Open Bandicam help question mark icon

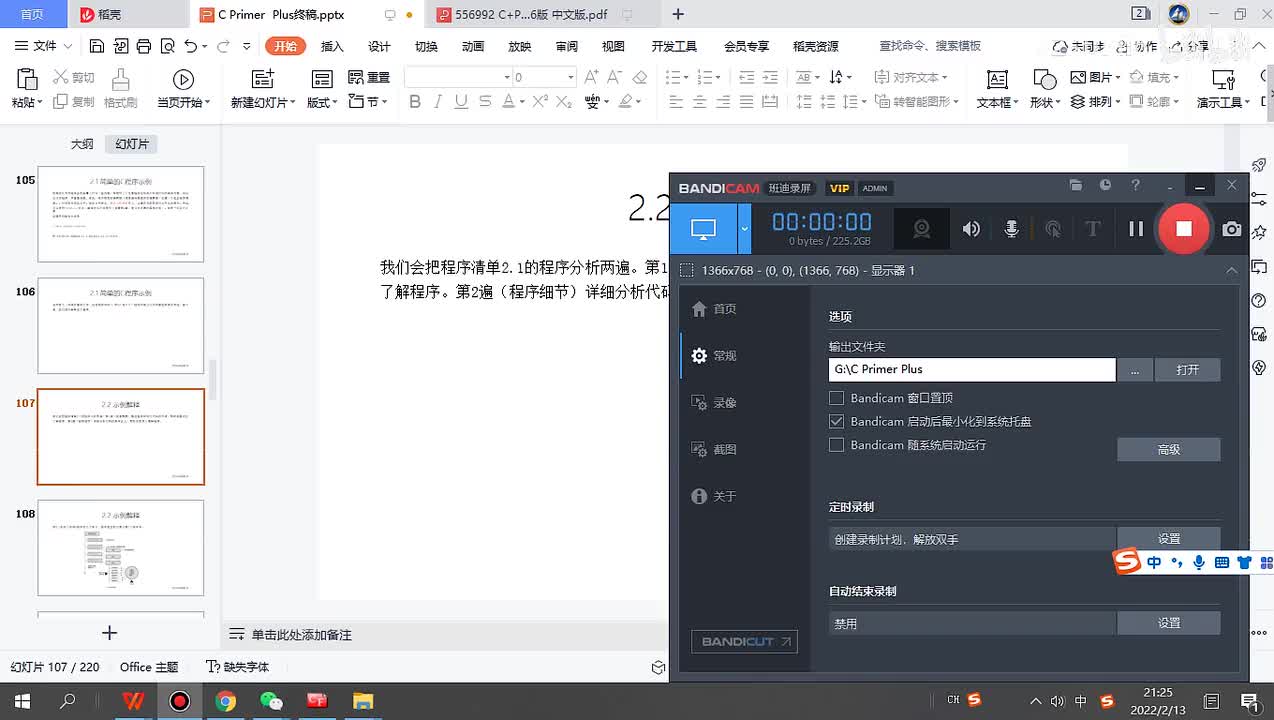click(1135, 185)
